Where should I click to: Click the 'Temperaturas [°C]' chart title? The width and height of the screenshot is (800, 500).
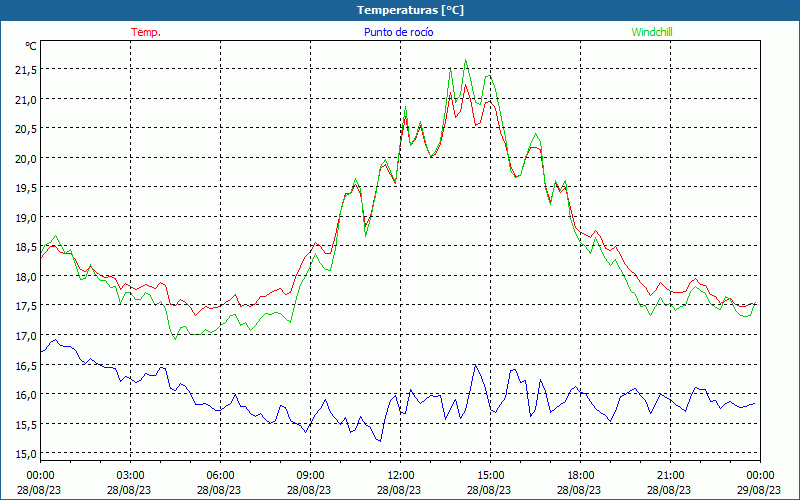pyautogui.click(x=410, y=10)
